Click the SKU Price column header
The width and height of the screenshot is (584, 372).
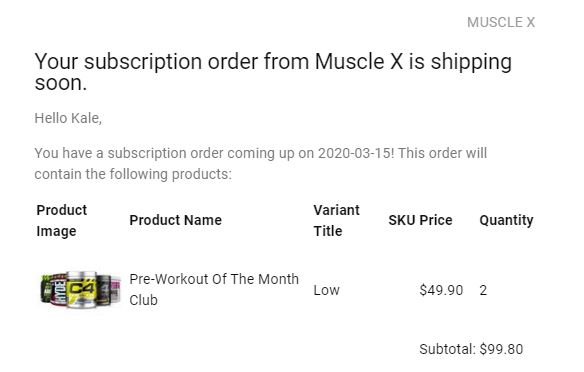coord(420,220)
